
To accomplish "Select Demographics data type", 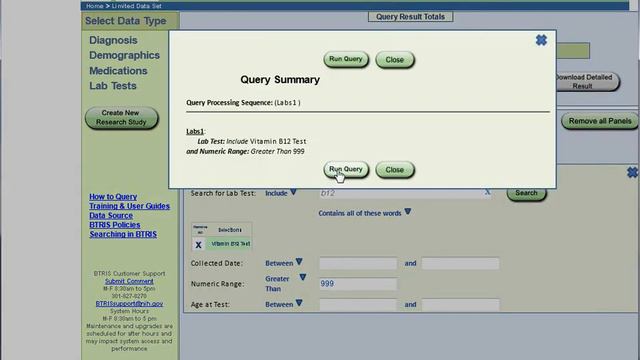I will (x=124, y=55).
